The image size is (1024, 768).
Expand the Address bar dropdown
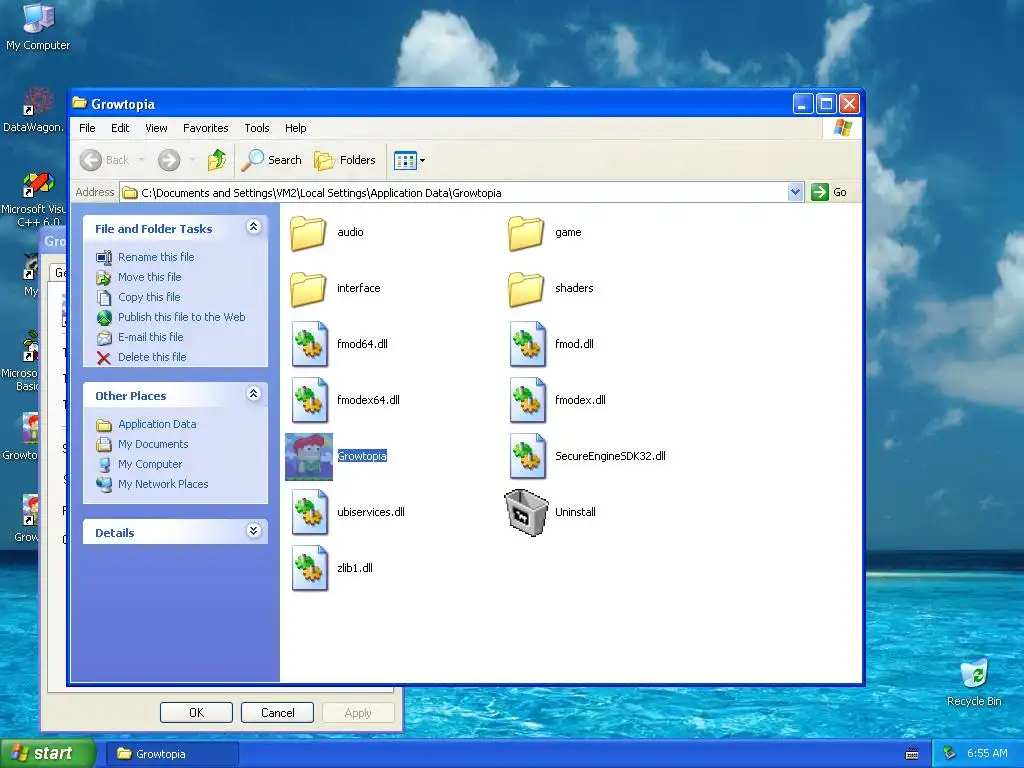point(795,193)
